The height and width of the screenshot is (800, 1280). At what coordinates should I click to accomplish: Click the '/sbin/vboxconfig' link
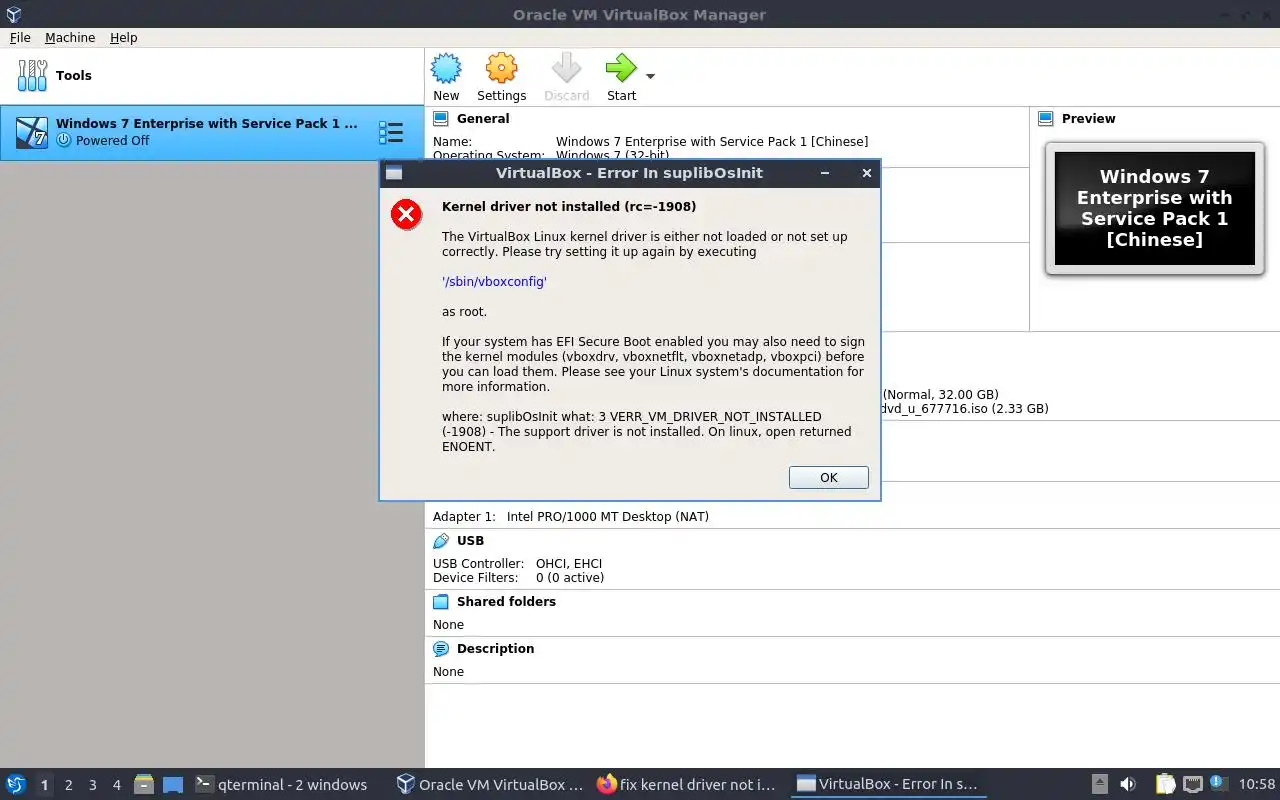pos(494,282)
